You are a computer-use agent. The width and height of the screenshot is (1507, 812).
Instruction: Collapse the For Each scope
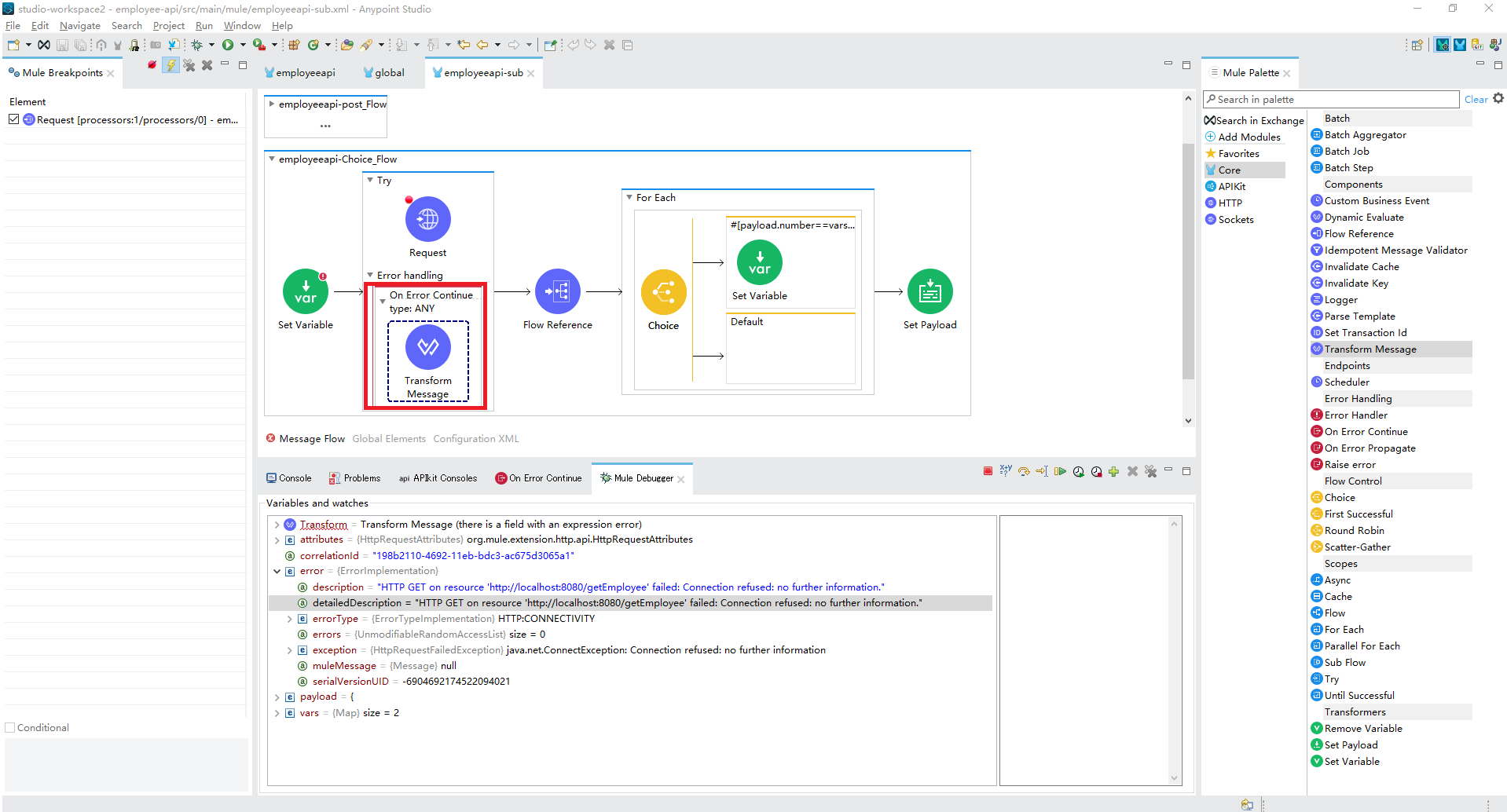click(629, 197)
